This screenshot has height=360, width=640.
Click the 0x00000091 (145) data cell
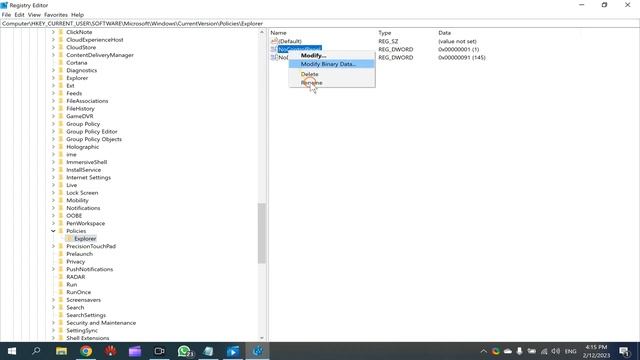point(462,58)
